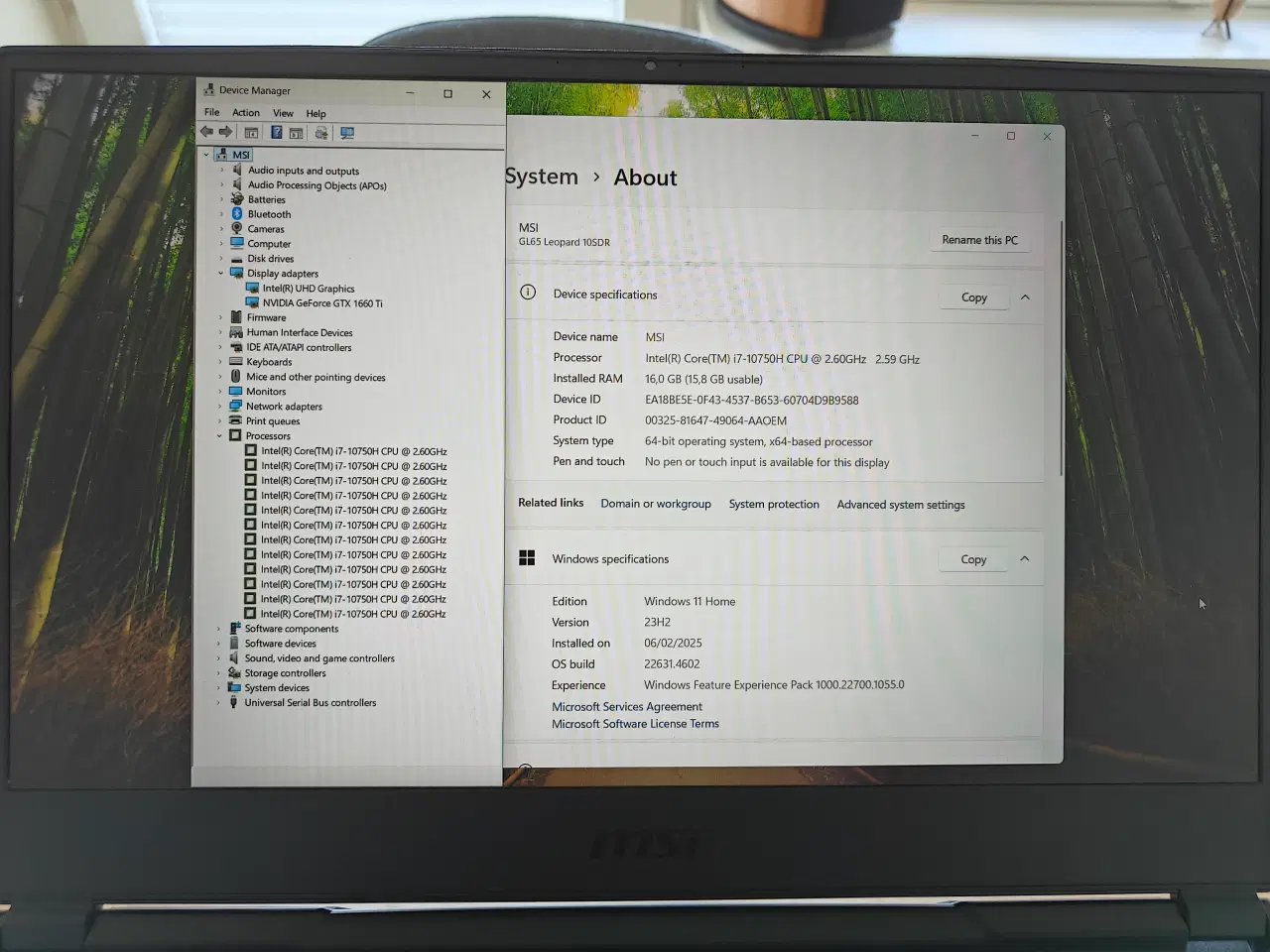Click the Computer category monitor icon

(237, 243)
